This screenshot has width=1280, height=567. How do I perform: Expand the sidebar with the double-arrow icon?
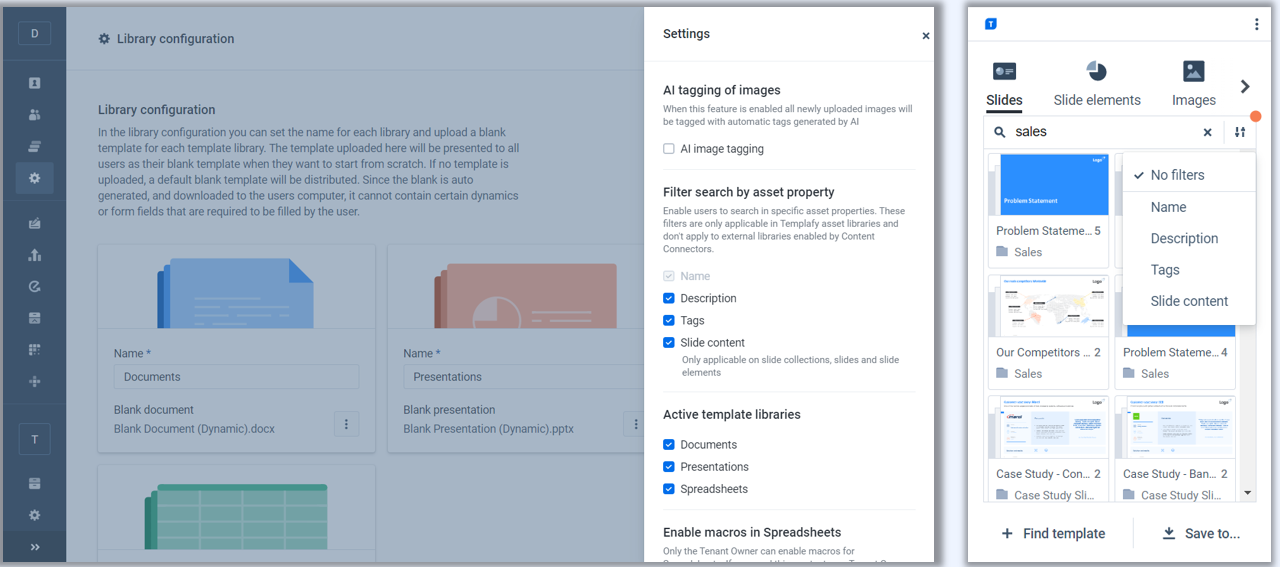pyautogui.click(x=34, y=547)
